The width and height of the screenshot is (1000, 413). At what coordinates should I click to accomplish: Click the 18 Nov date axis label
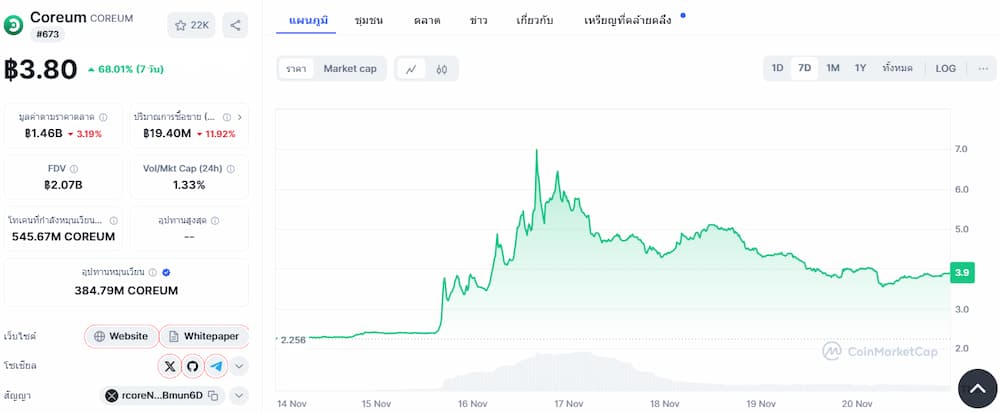[x=665, y=403]
